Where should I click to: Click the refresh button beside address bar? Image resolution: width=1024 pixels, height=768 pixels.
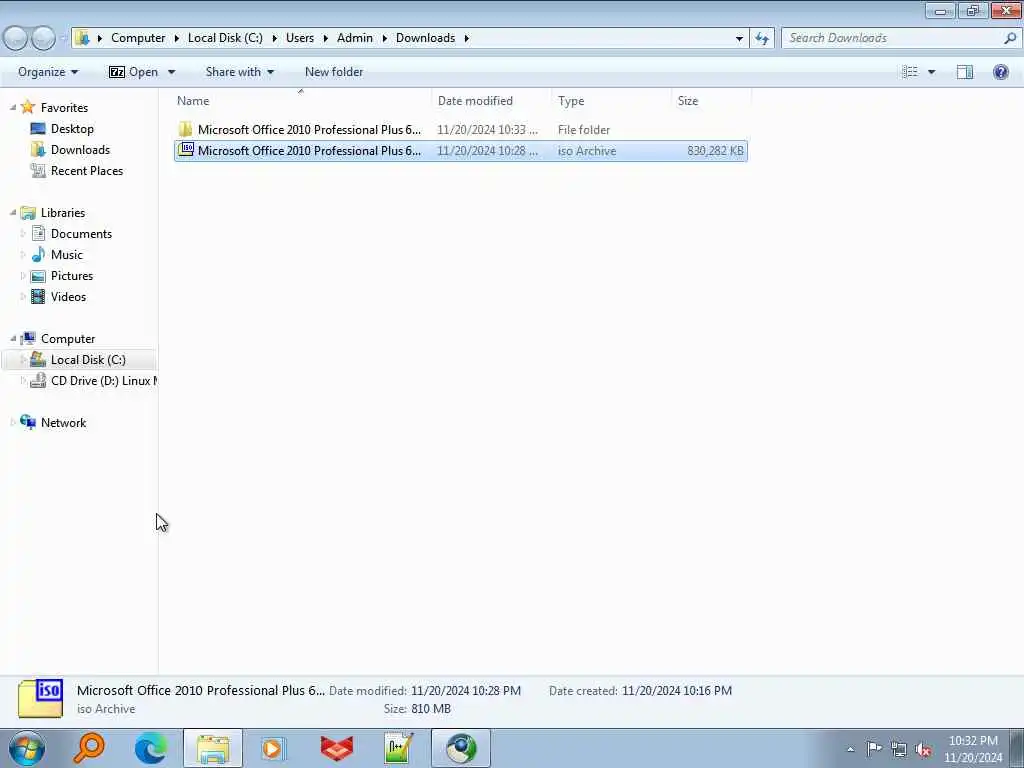click(x=762, y=38)
